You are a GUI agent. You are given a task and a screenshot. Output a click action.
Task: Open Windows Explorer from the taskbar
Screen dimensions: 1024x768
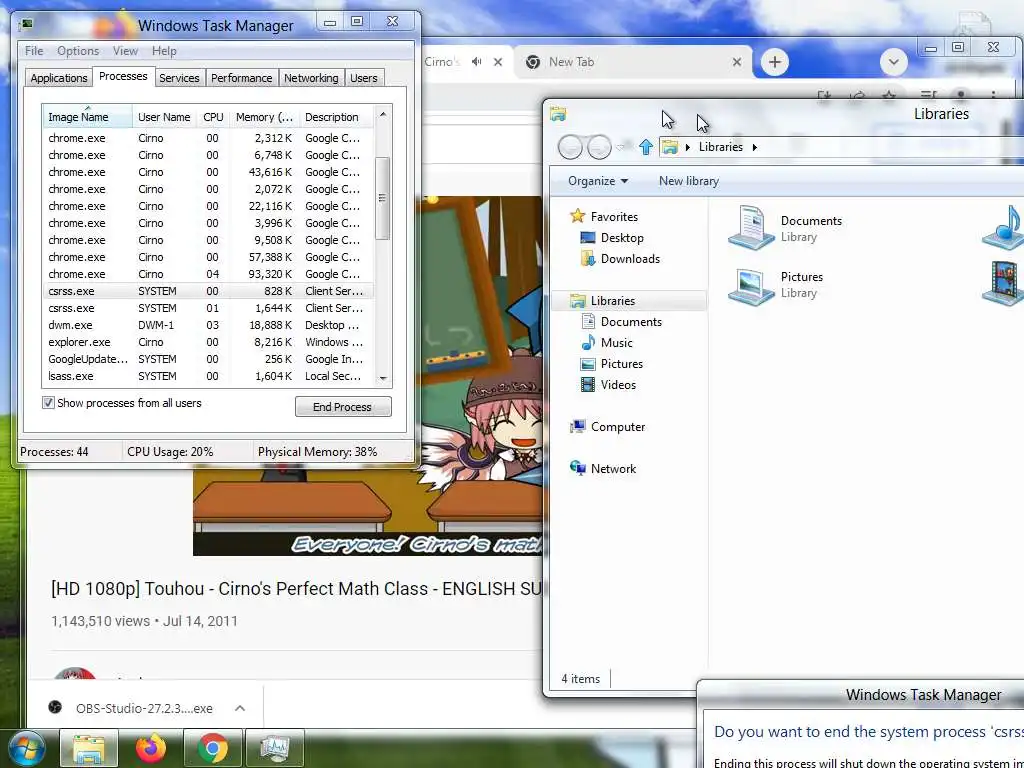[89, 749]
